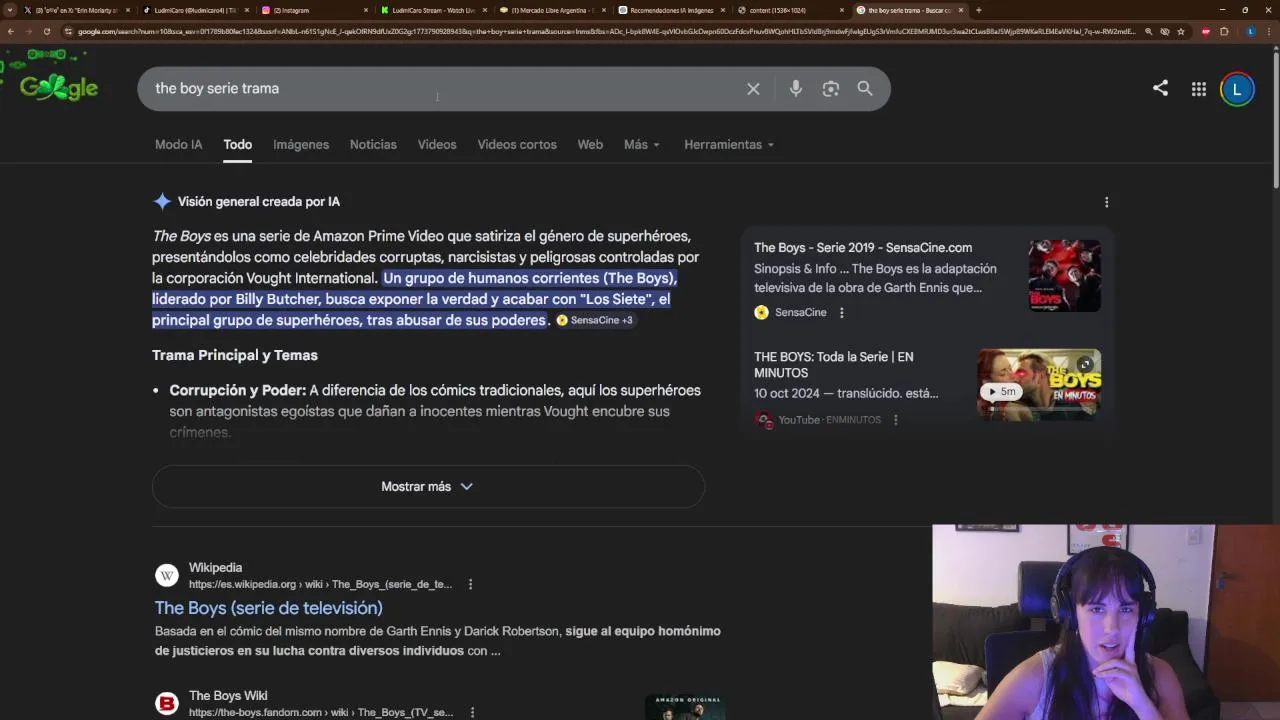The width and height of the screenshot is (1280, 720).
Task: Select the Todo results tab
Action: tap(237, 145)
